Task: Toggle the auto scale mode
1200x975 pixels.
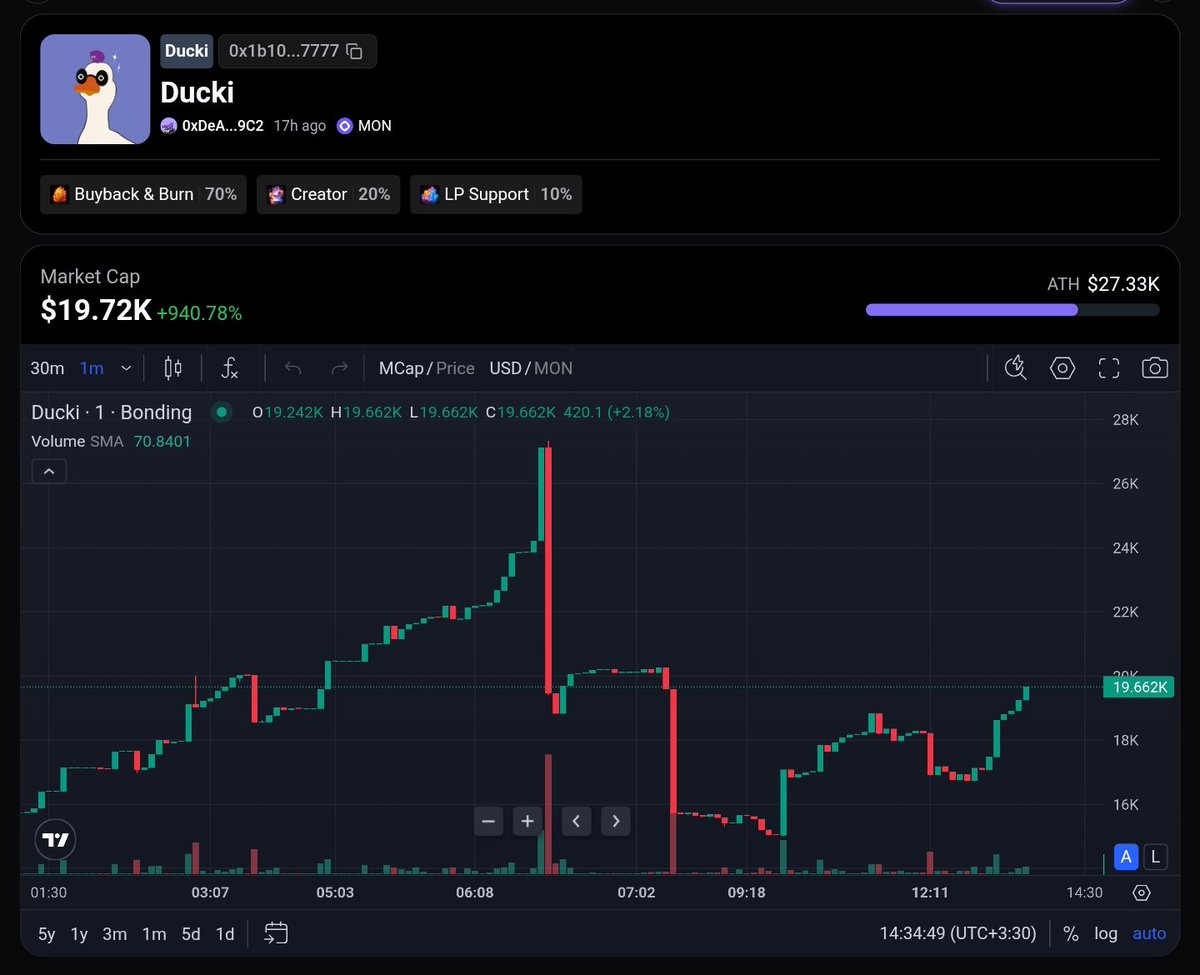Action: click(x=1149, y=933)
